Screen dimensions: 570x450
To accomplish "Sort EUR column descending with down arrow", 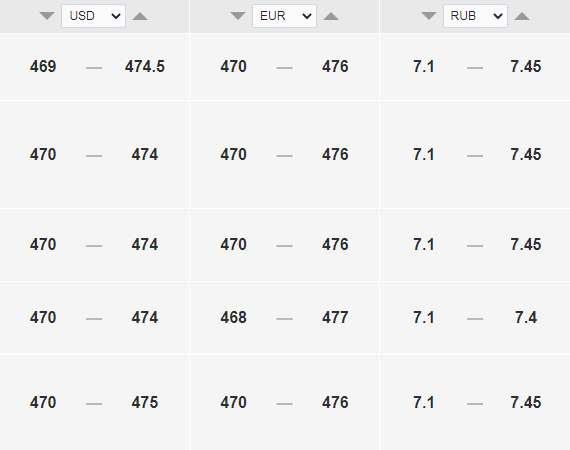I will pos(238,16).
